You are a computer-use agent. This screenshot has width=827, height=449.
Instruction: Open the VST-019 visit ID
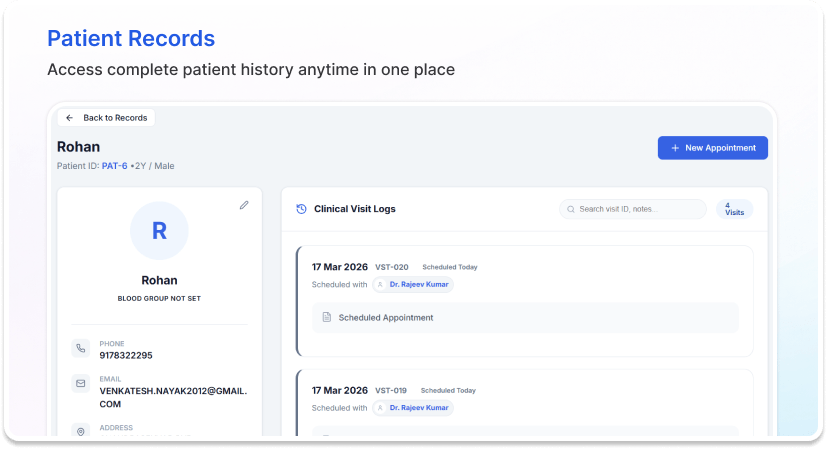click(392, 390)
